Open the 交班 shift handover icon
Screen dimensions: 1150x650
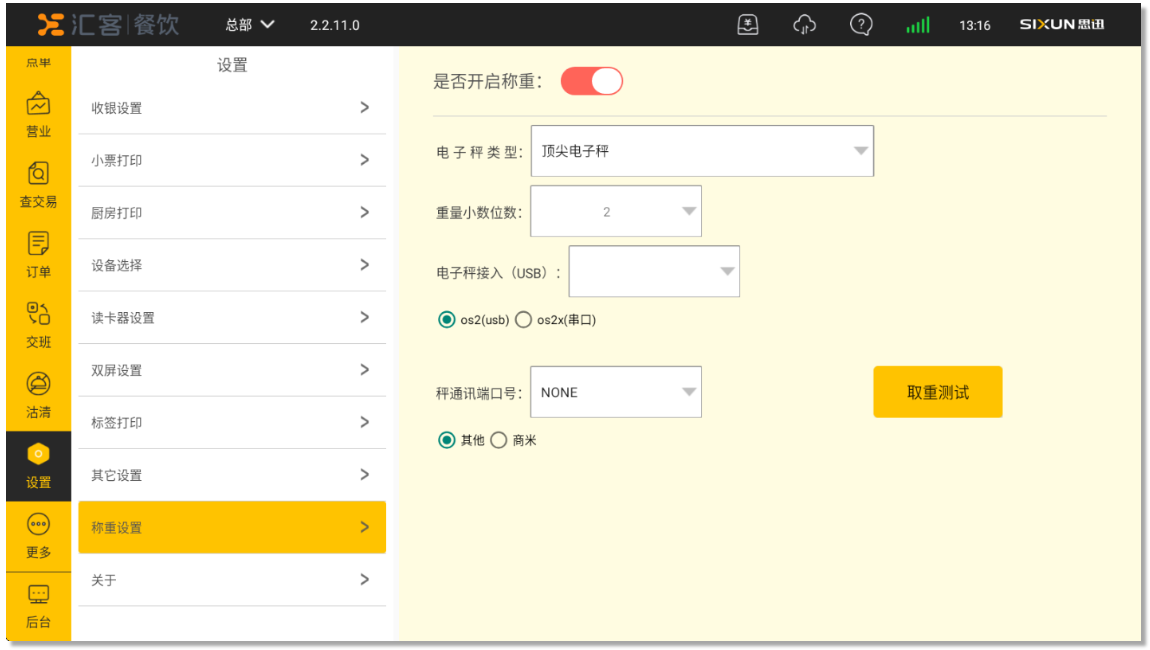38,314
